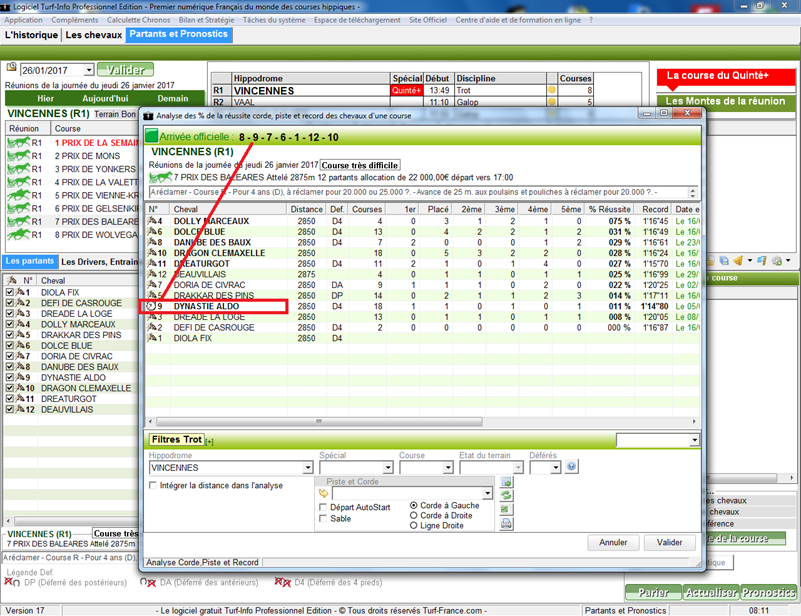Click horse icon beside 8 PRIX DE WOLVEGA
Screen dimensions: 801x616
18,234
